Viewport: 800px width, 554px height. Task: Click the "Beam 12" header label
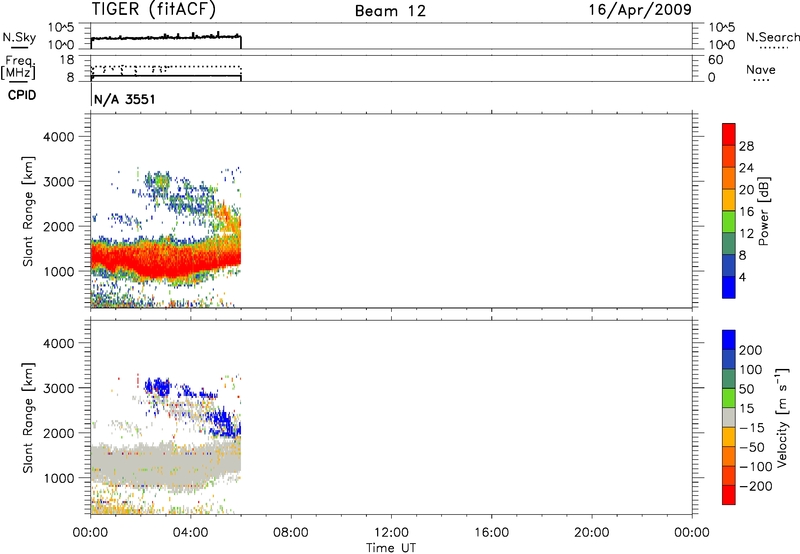pos(390,11)
